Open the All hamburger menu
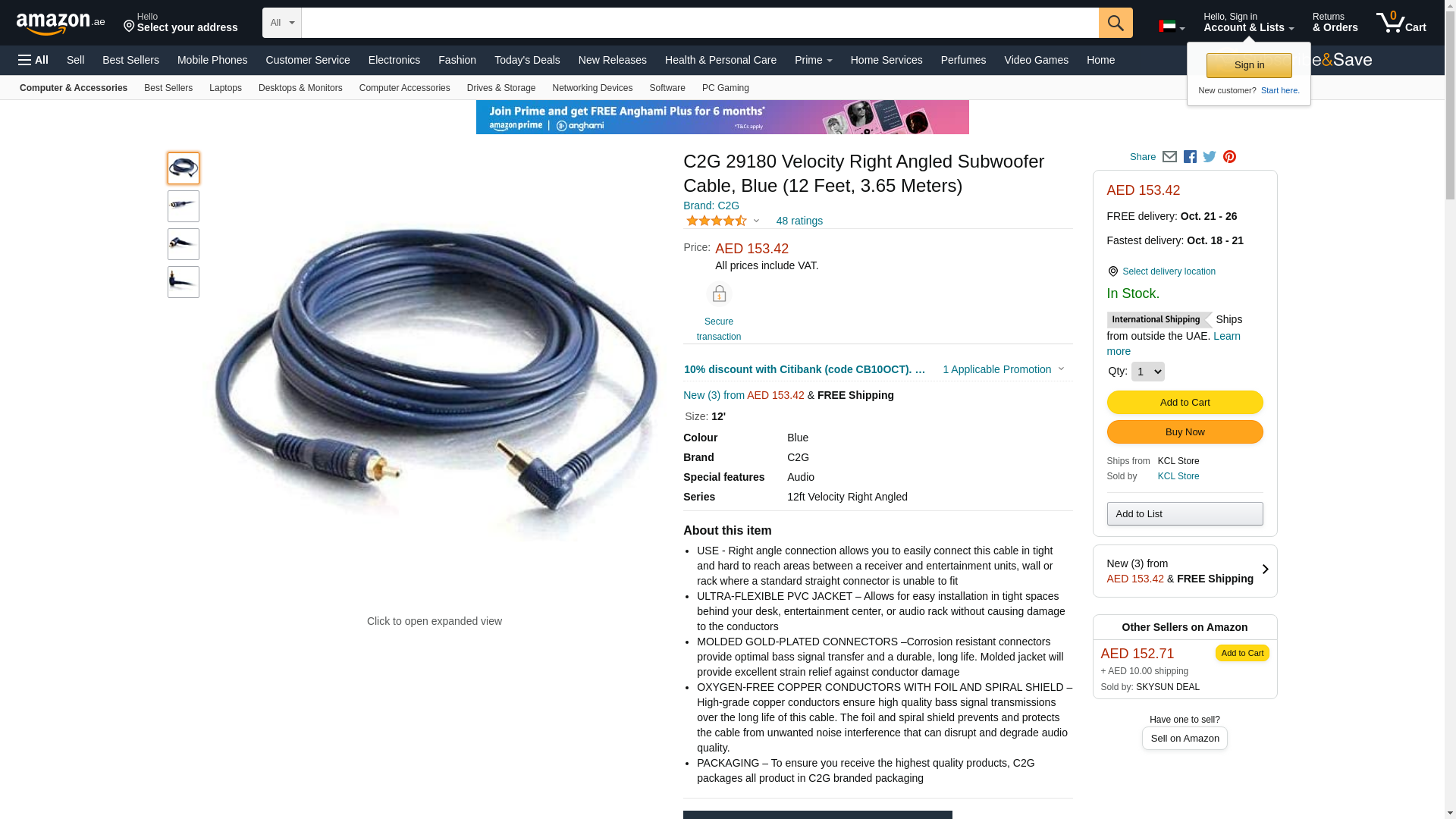Screen dimensions: 1456x819 [x=33, y=60]
